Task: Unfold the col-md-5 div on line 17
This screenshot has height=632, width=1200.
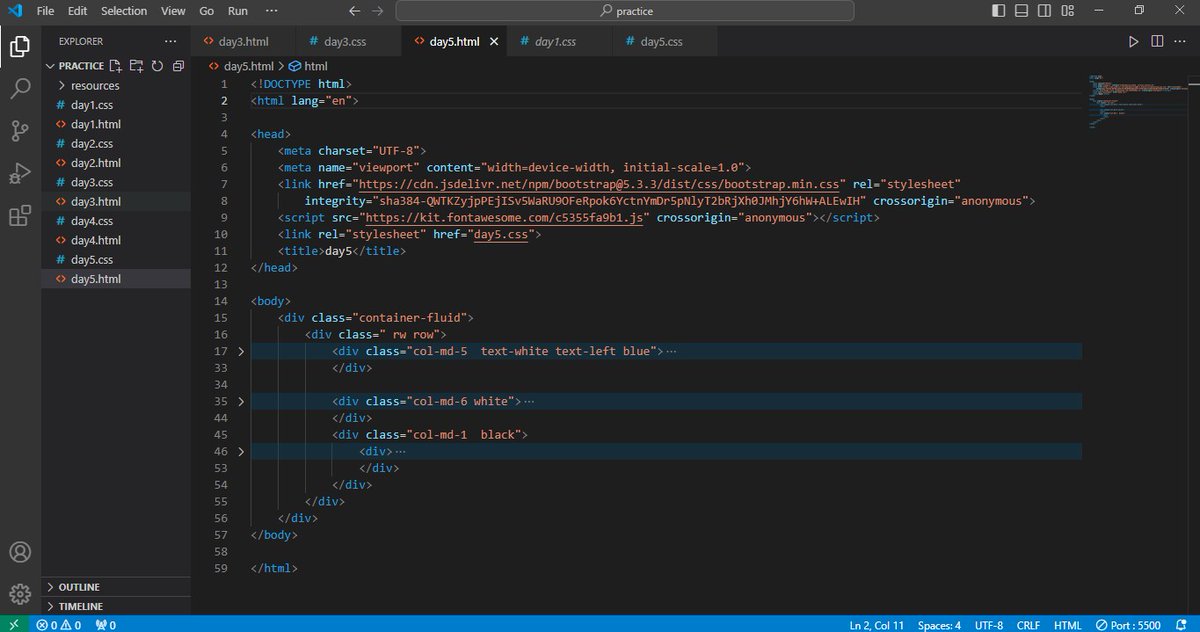Action: coord(241,351)
